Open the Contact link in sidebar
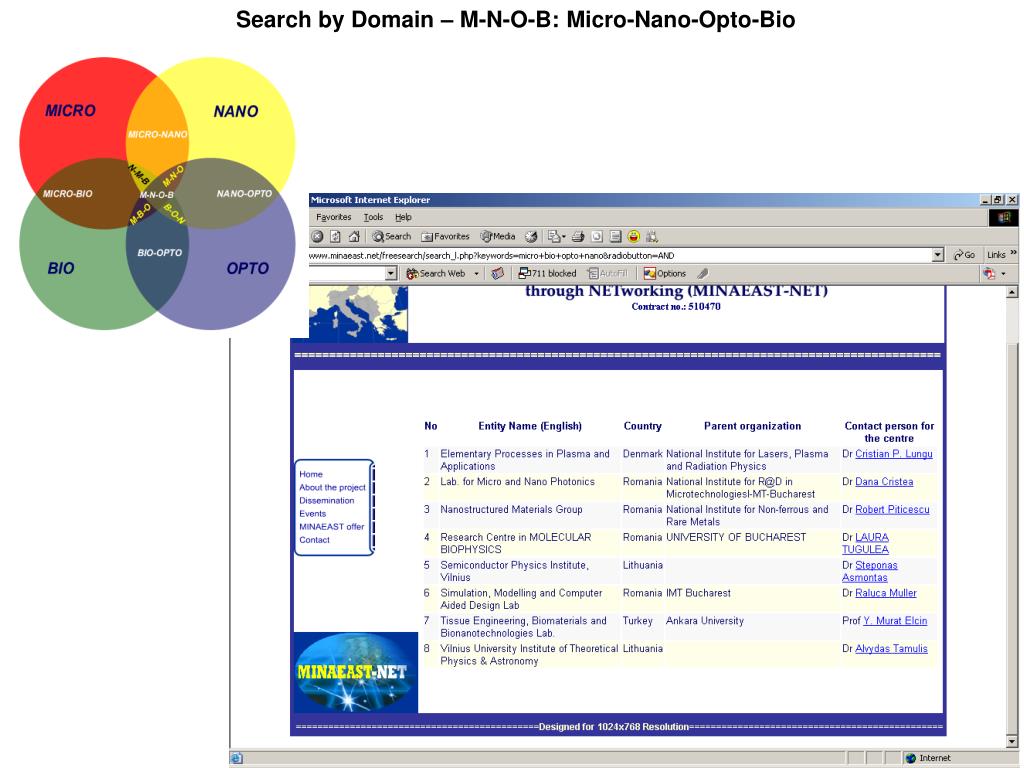The height and width of the screenshot is (768, 1024). (x=314, y=539)
